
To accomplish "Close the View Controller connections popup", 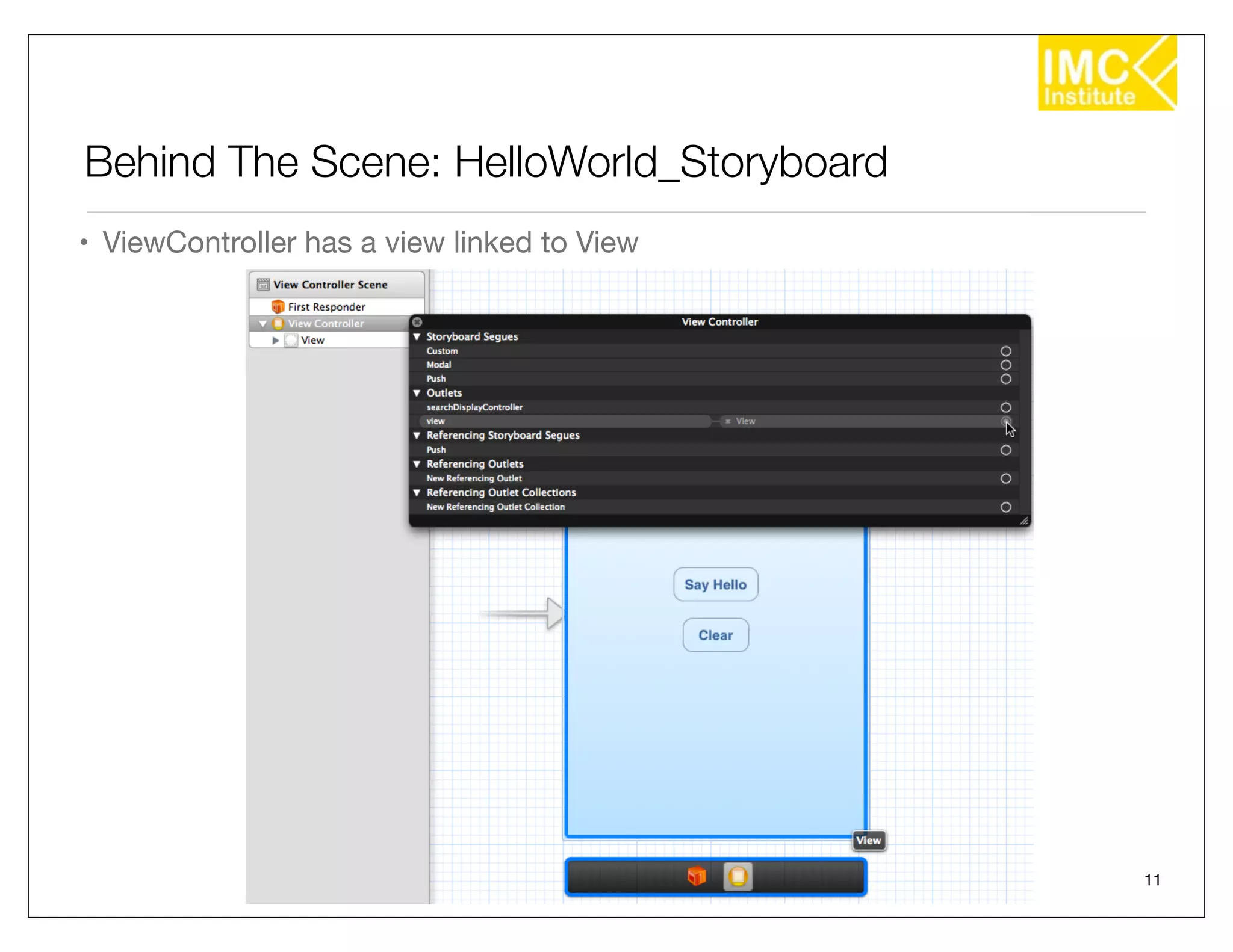I will 417,322.
